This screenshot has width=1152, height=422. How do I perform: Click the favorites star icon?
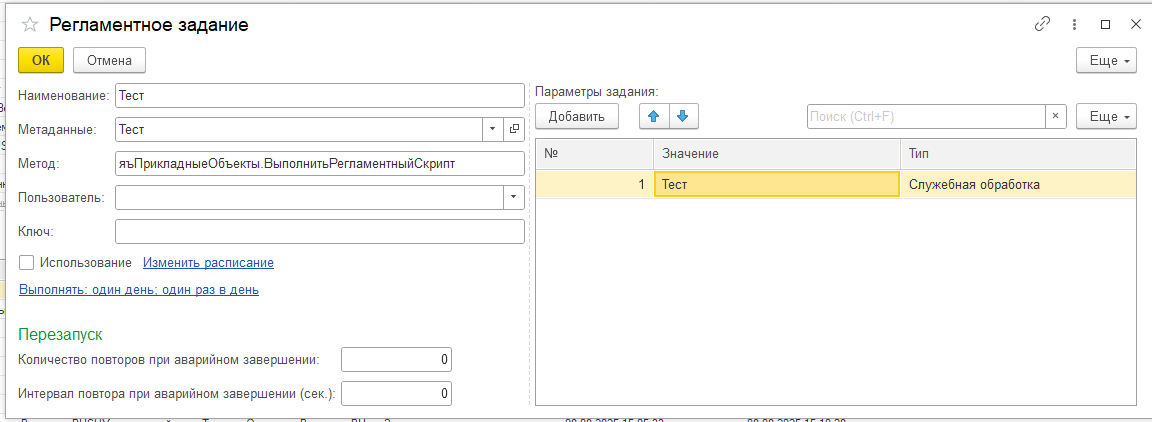tap(30, 25)
